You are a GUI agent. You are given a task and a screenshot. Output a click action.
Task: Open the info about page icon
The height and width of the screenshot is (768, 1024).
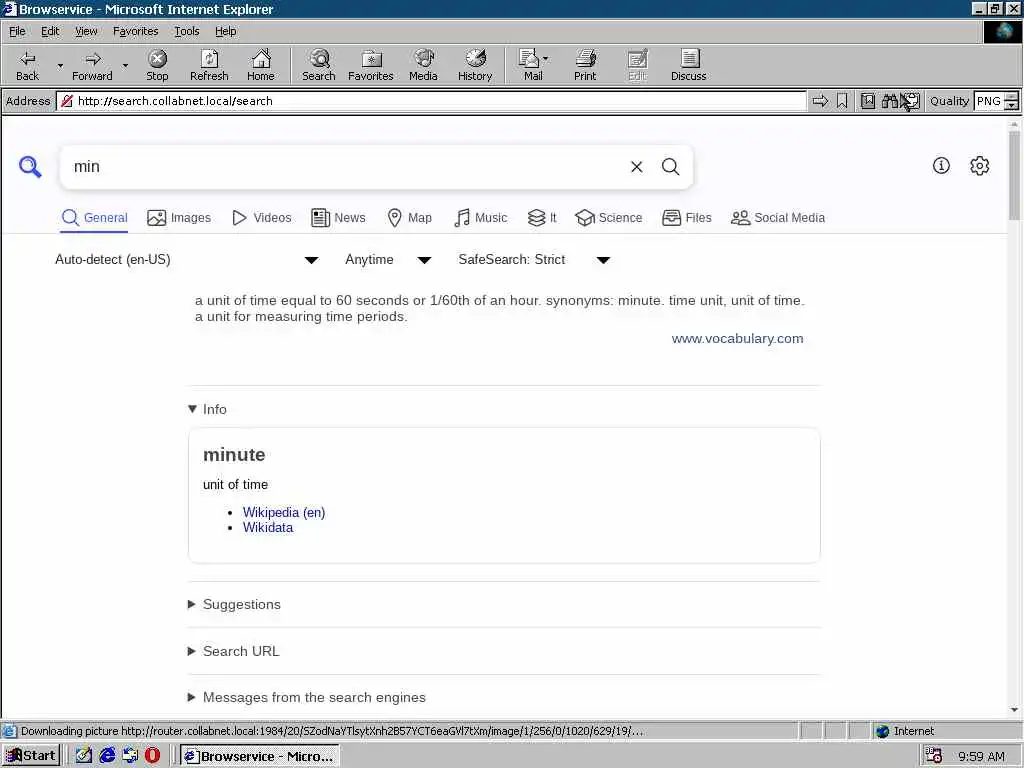coord(941,166)
